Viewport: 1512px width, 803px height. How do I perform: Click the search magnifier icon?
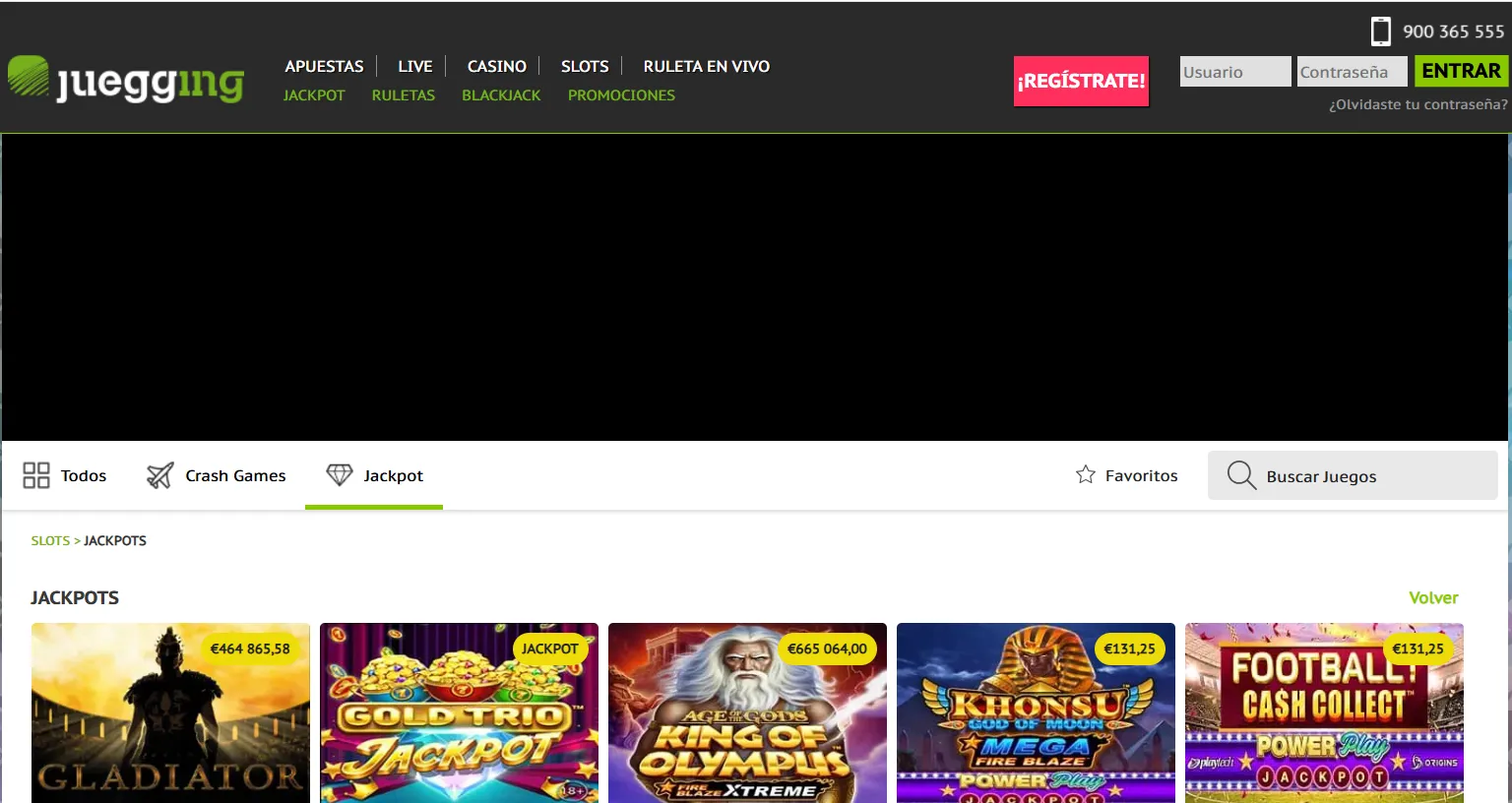coord(1241,475)
